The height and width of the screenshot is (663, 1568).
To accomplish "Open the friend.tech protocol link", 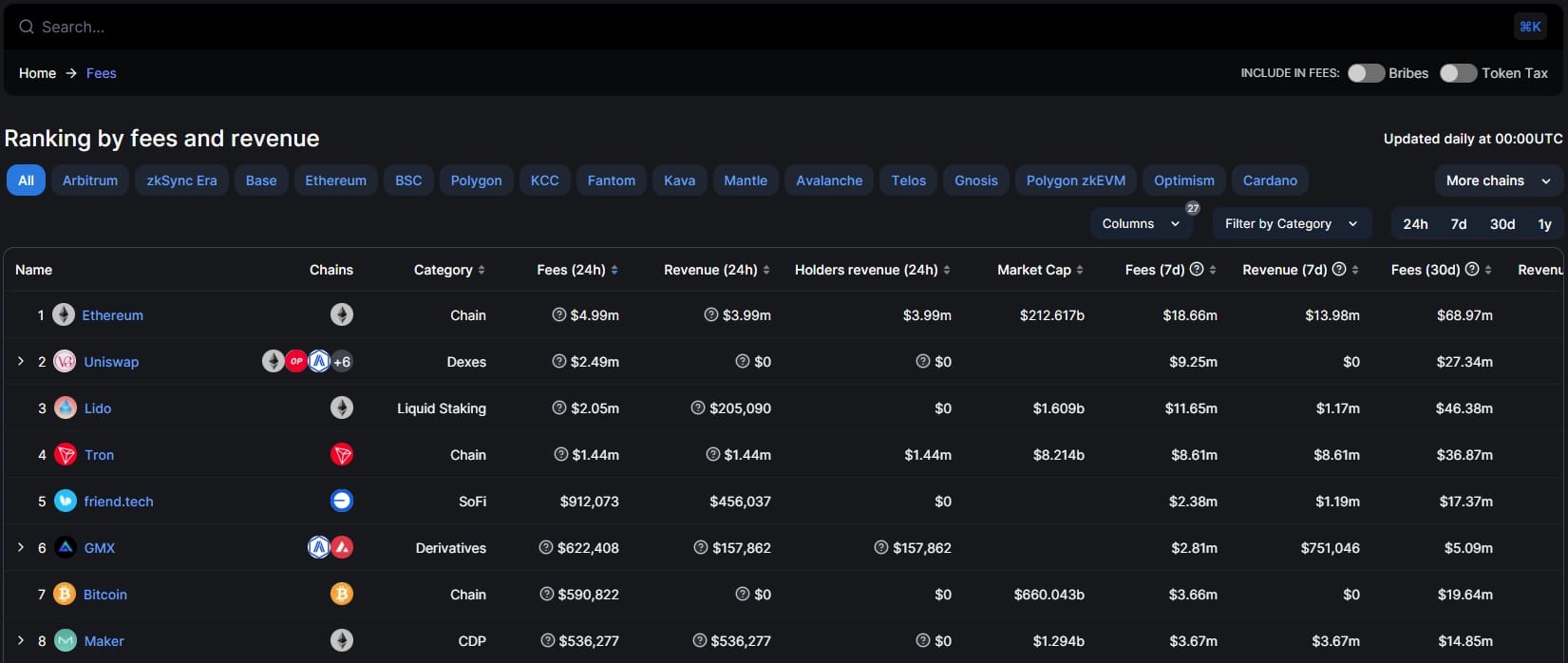I will [x=119, y=502].
